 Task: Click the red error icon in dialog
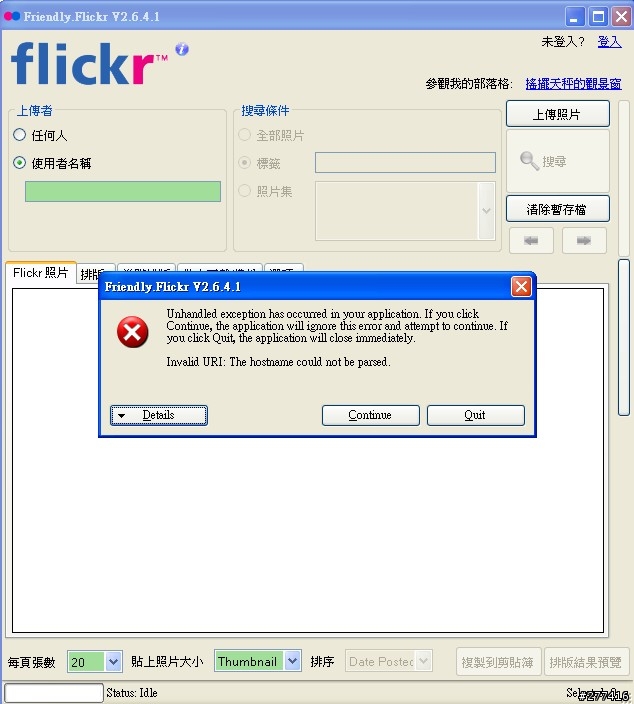point(132,332)
